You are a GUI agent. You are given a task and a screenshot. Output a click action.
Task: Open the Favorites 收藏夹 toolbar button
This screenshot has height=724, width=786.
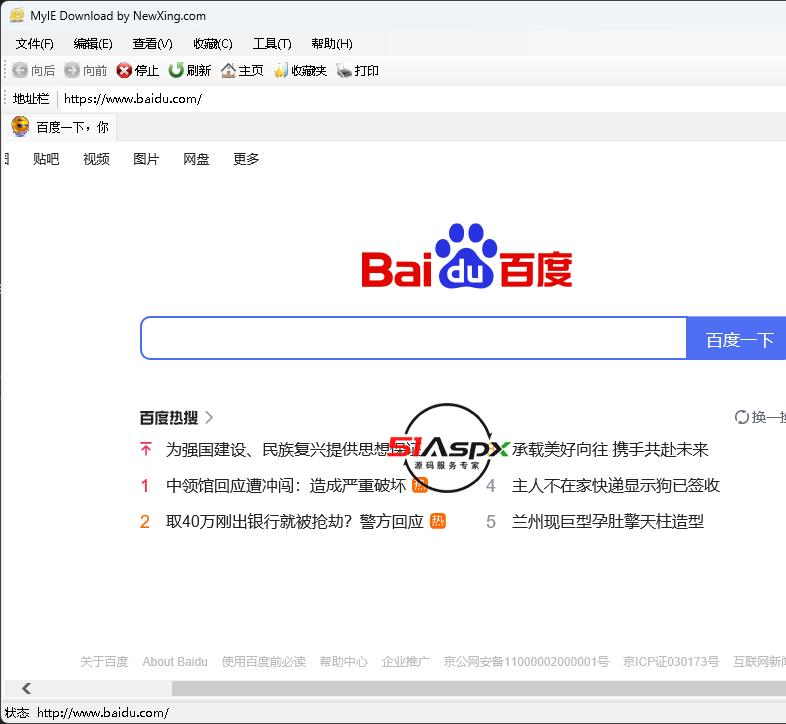(300, 70)
